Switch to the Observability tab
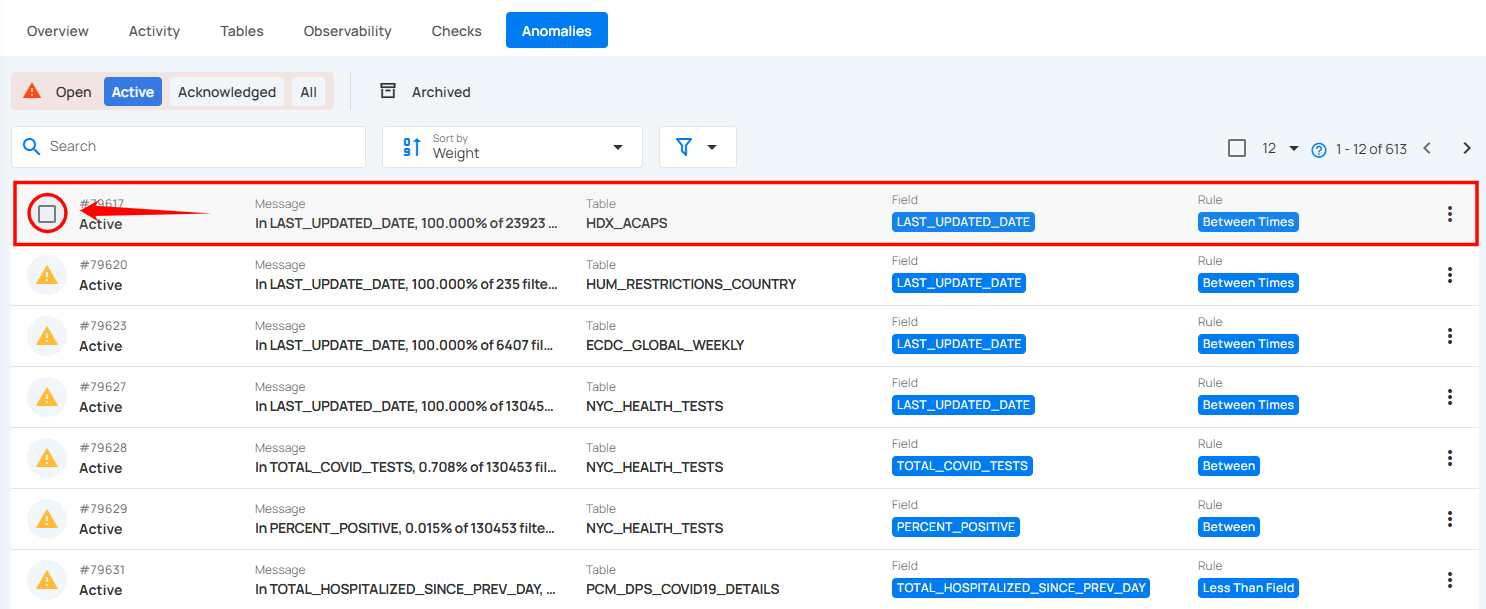Screen dimensions: 1486x609 348,31
